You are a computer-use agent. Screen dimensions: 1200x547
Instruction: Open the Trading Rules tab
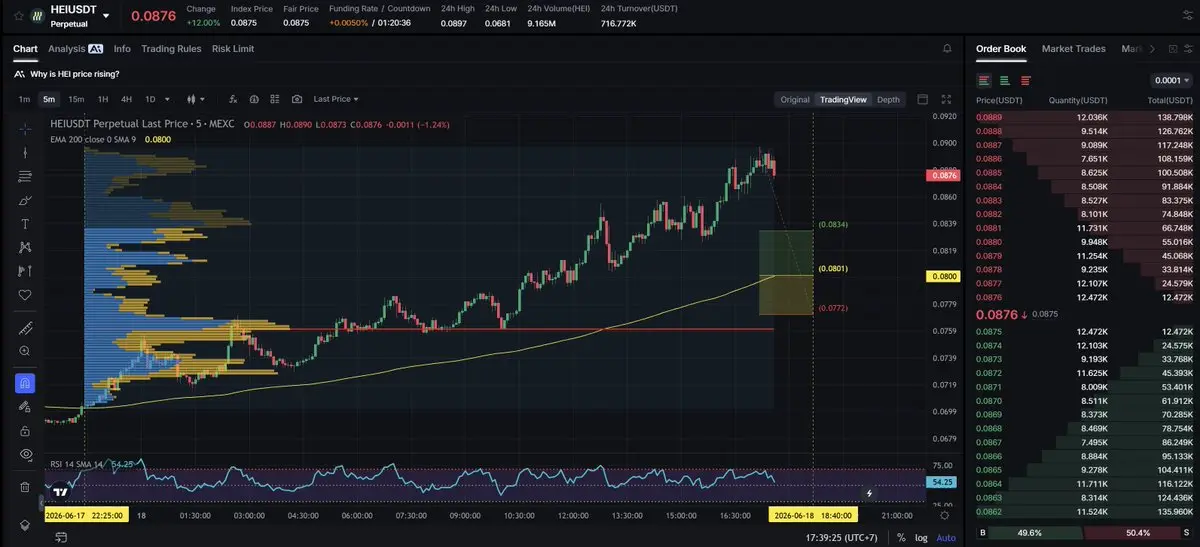point(171,48)
